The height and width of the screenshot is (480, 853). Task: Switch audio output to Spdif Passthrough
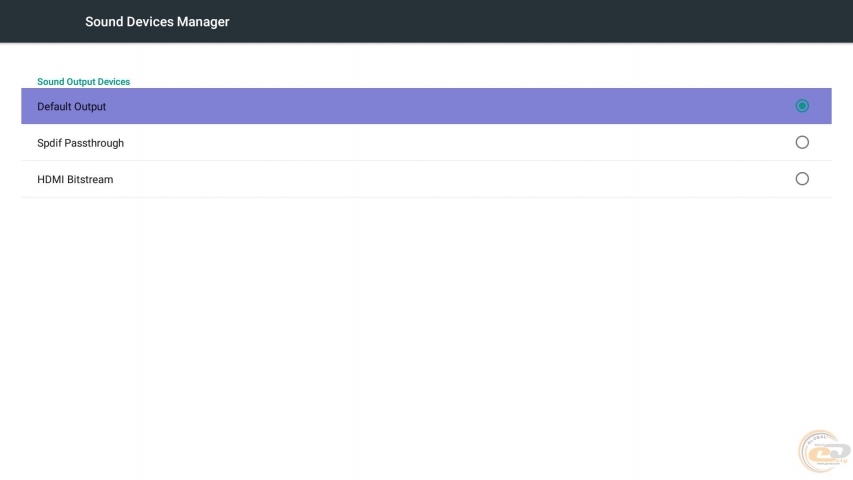801,143
